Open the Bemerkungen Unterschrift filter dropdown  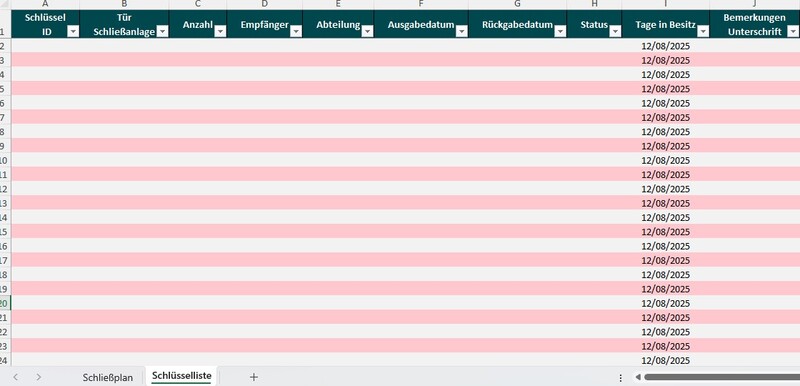pyautogui.click(x=793, y=32)
